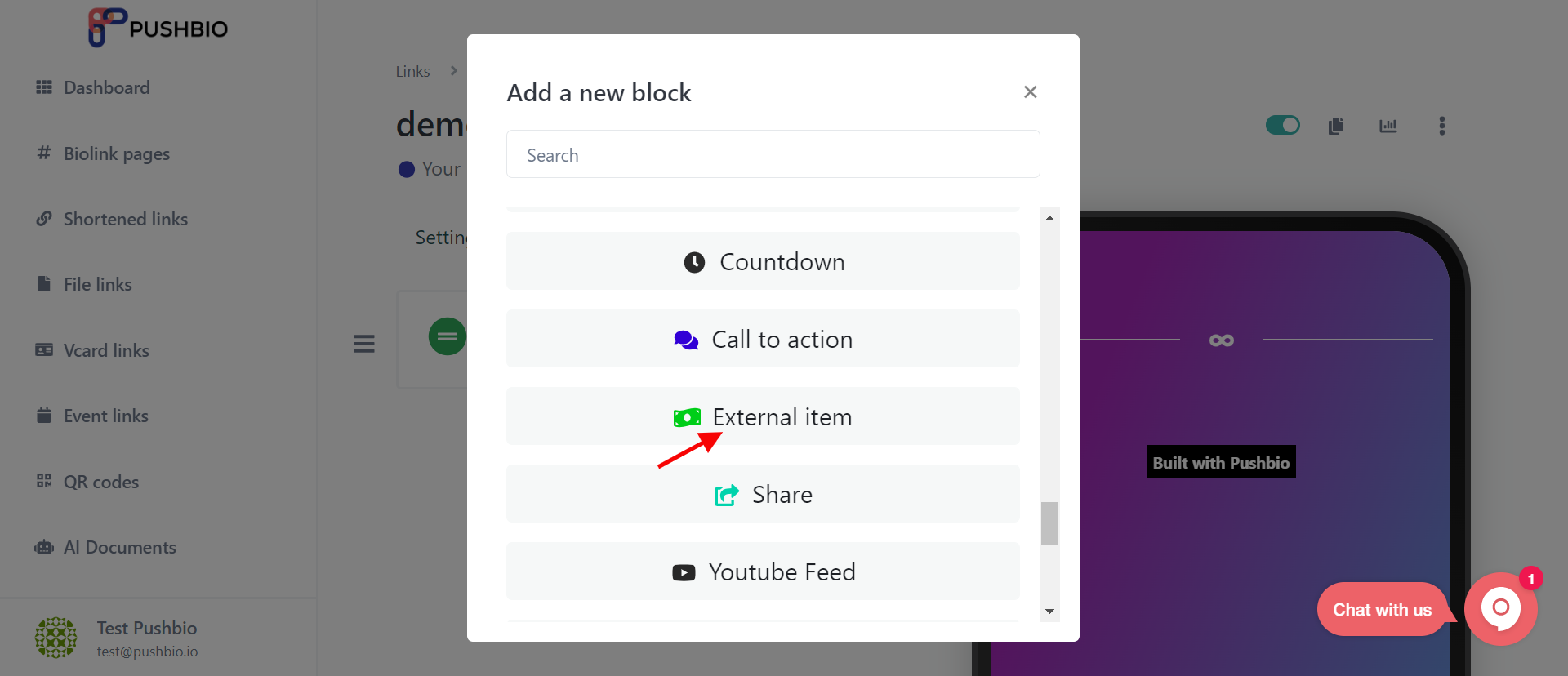The height and width of the screenshot is (676, 1568).
Task: Click the scroll up arrow in block list
Action: pos(1049,218)
